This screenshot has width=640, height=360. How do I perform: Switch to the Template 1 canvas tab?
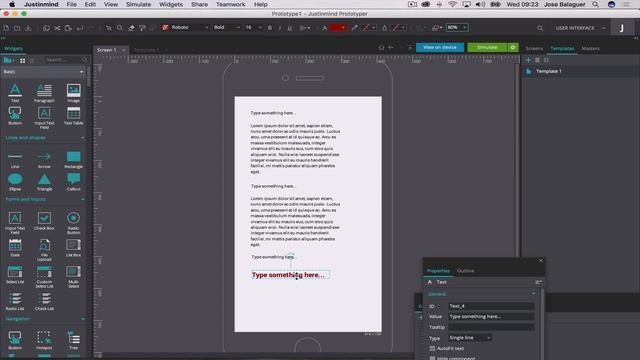[x=146, y=50]
